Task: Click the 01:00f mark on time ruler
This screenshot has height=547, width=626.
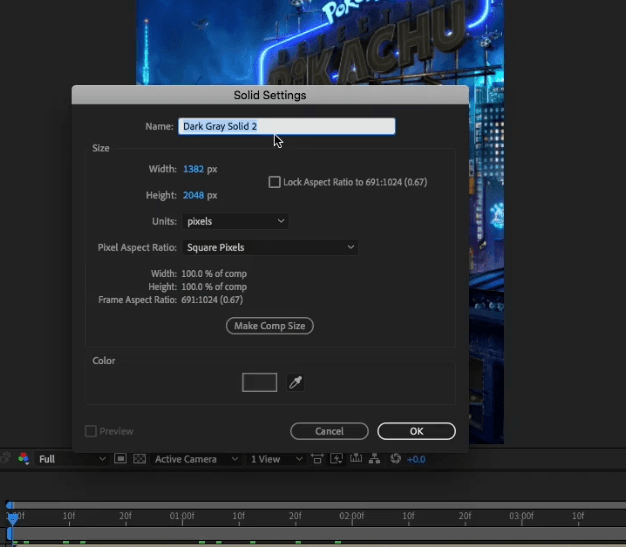Action: point(182,516)
